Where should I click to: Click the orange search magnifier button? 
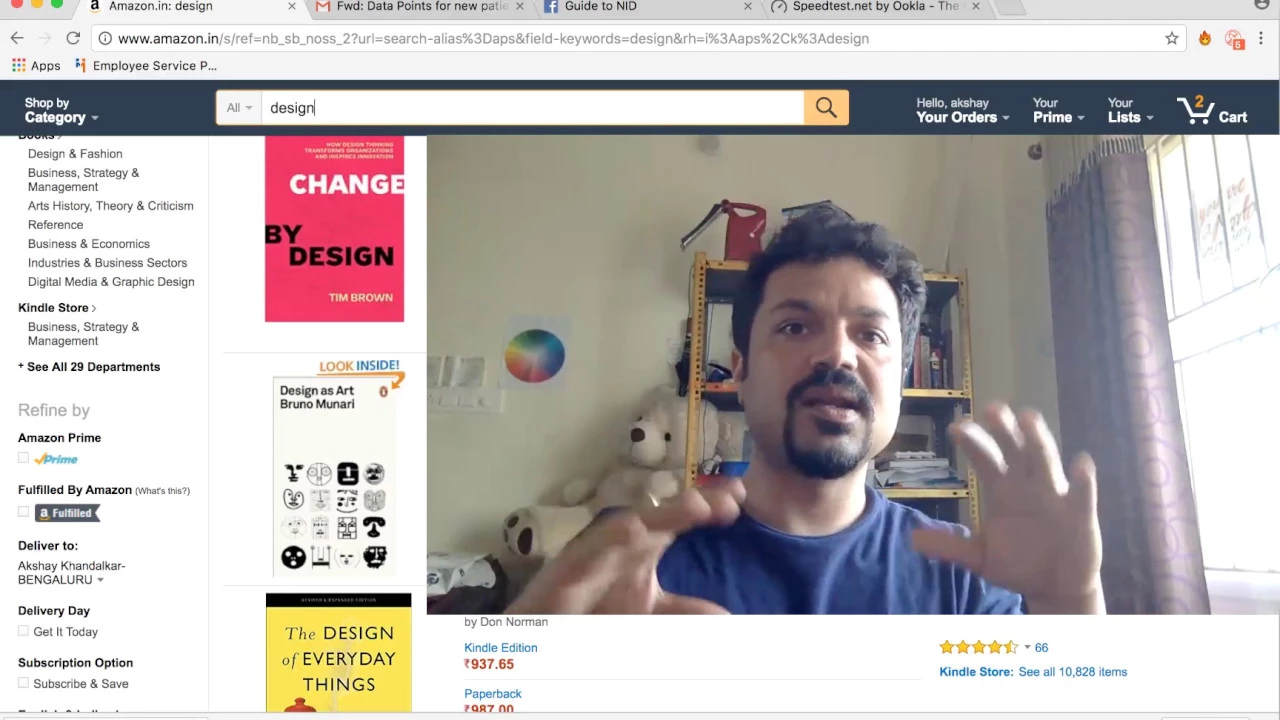click(x=826, y=108)
